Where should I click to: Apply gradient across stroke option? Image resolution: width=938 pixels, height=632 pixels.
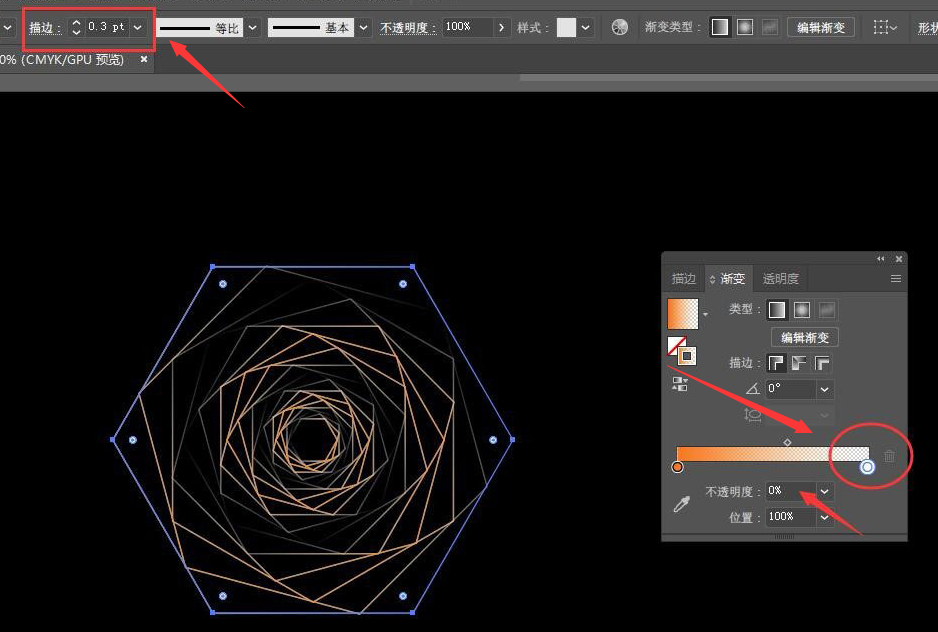click(823, 363)
